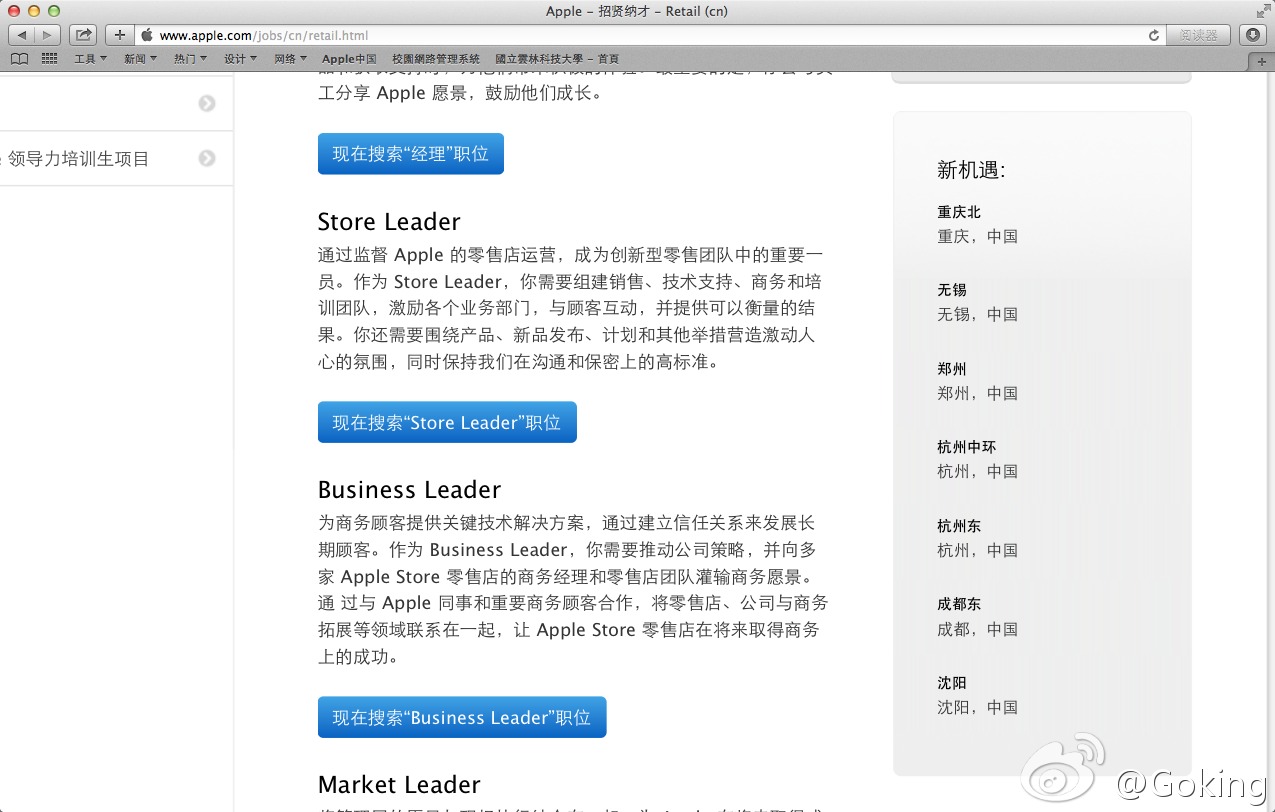
Task: Open the 无锡 job opportunity
Action: coord(952,290)
